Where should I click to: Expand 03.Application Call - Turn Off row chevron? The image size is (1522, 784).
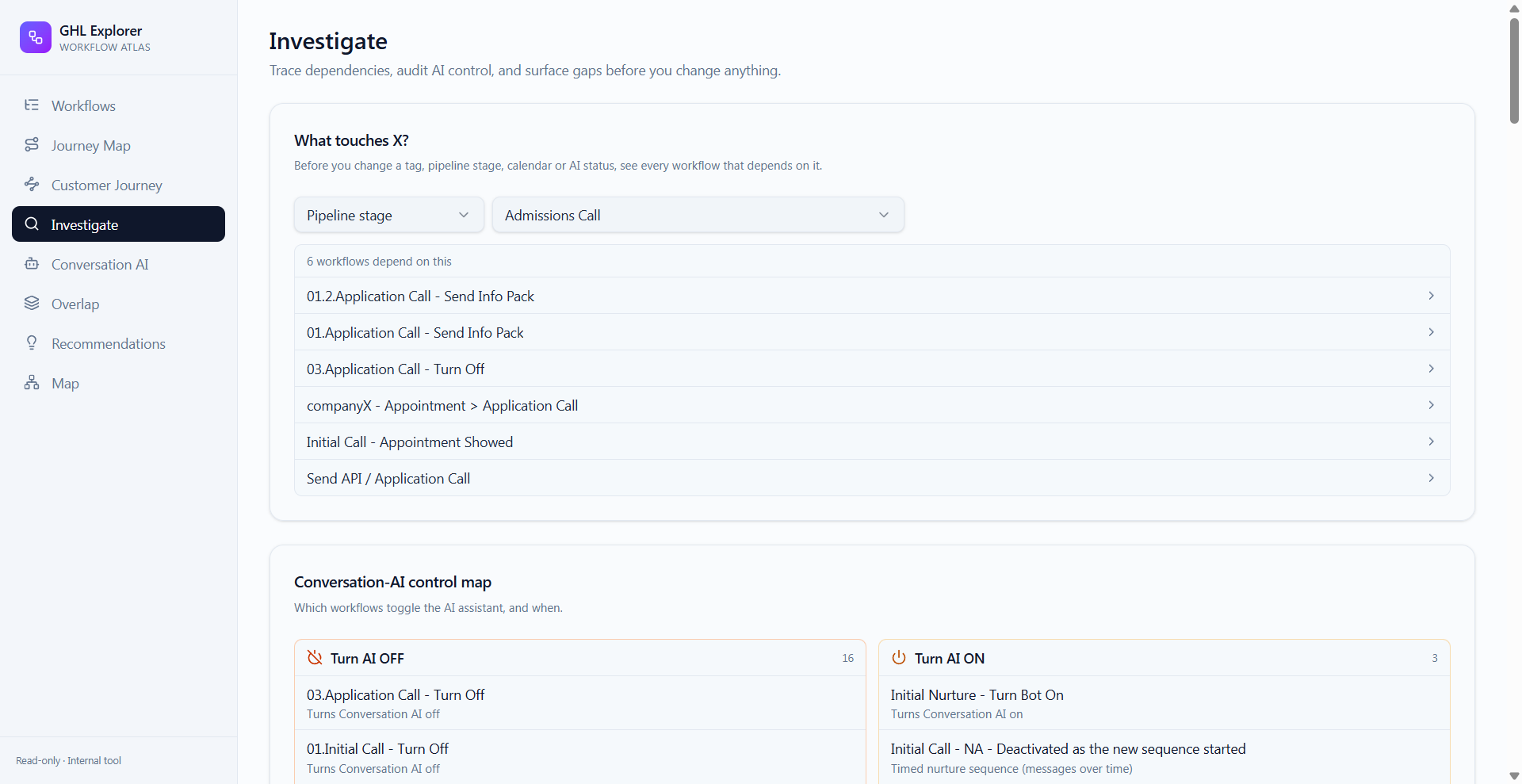(1431, 369)
